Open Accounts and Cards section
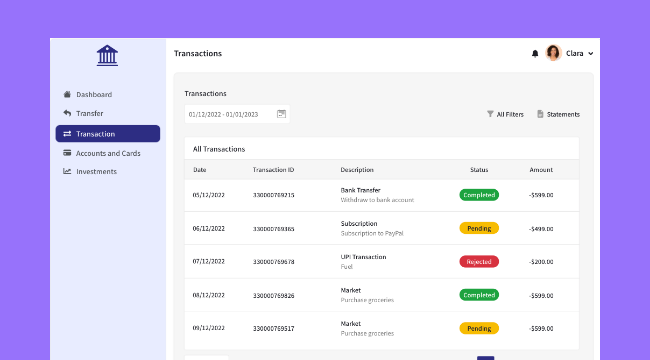 point(108,153)
